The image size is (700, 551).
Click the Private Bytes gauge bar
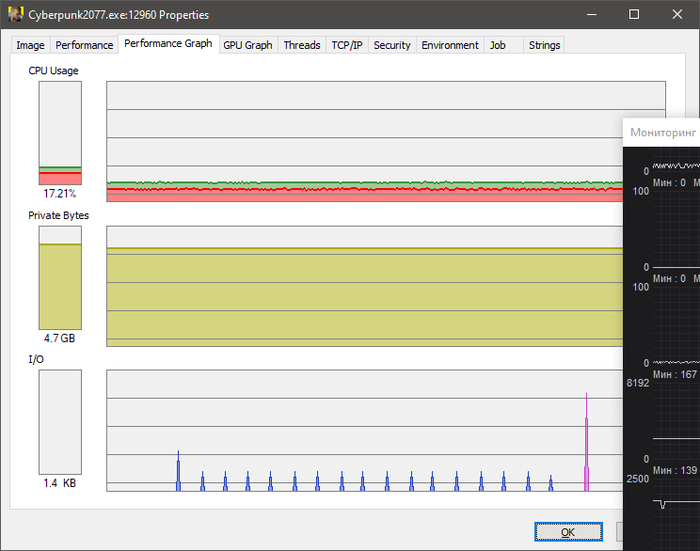60,277
